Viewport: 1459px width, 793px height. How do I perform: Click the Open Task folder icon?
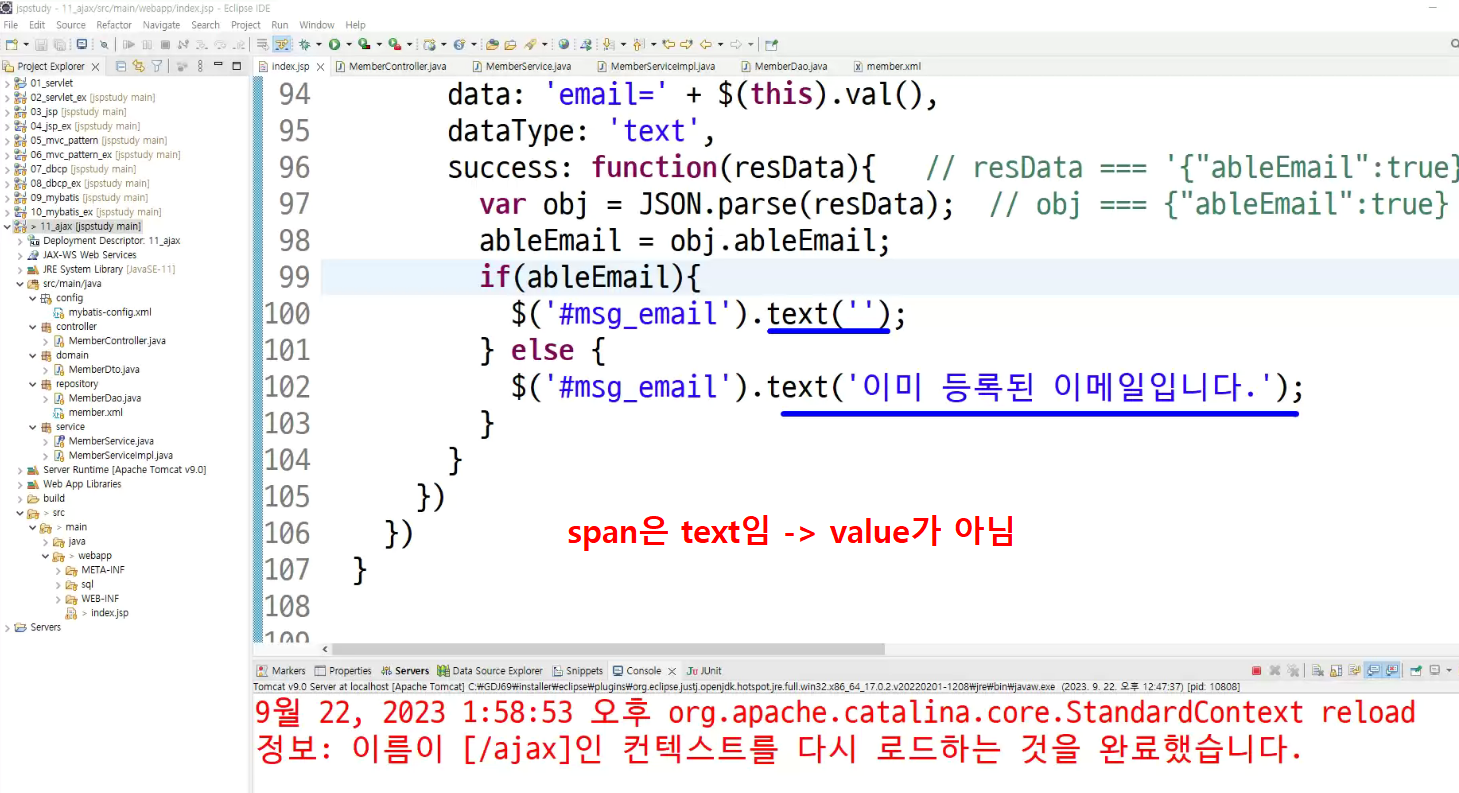tap(510, 44)
